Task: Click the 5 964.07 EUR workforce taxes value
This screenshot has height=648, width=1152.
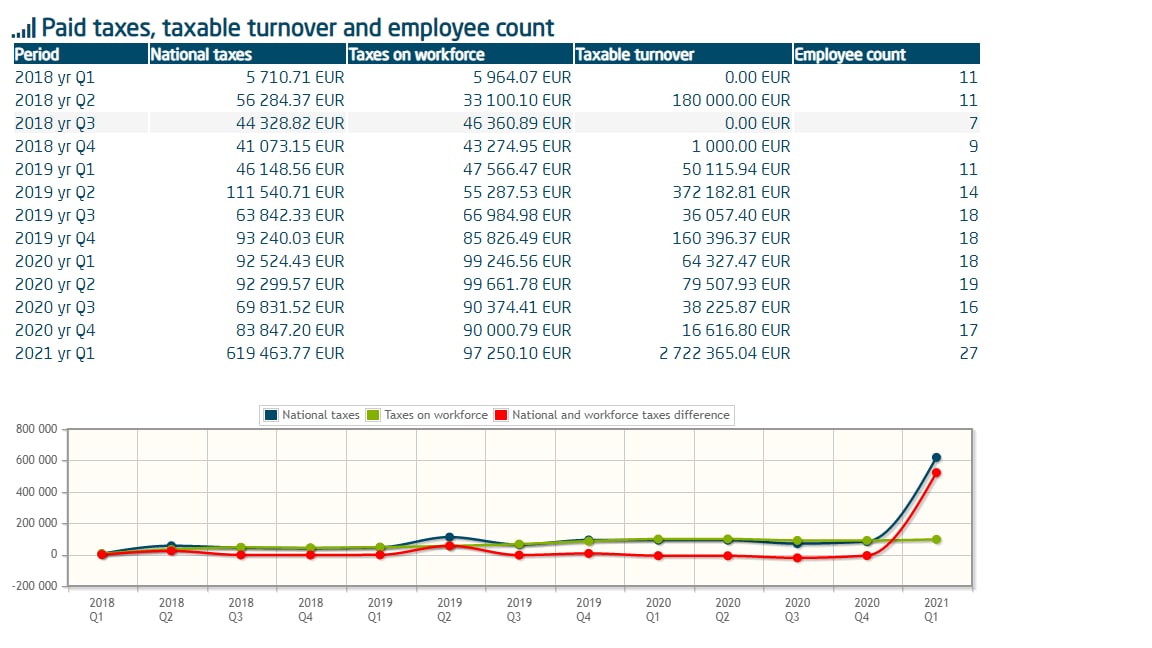Action: pyautogui.click(x=522, y=77)
